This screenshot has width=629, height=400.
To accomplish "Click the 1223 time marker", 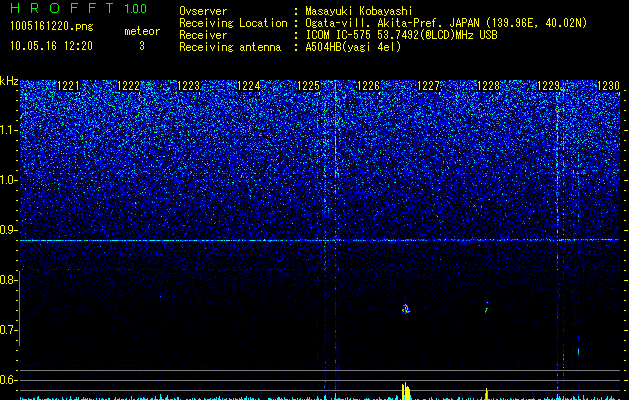I will 189,86.
